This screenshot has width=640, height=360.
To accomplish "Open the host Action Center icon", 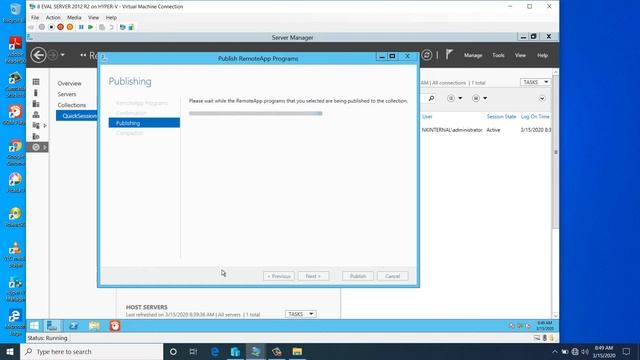I will (x=627, y=351).
